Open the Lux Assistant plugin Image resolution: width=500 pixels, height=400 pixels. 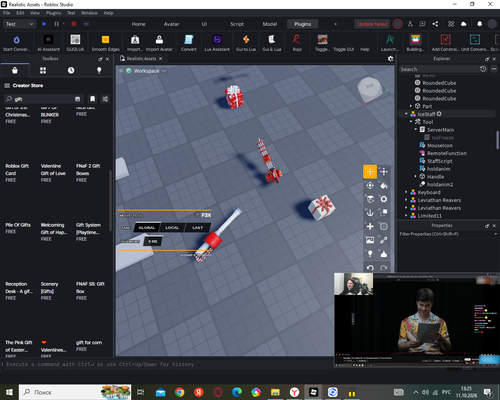pos(217,43)
